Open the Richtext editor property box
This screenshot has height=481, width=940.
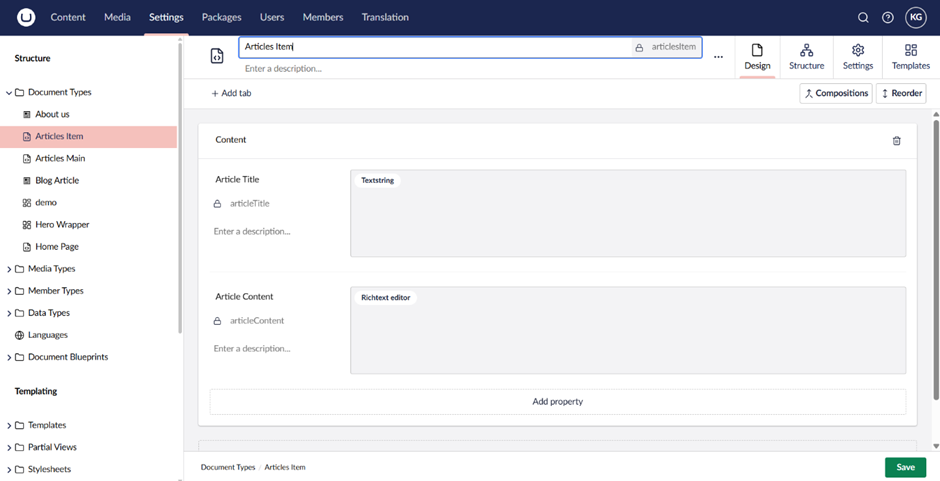tap(628, 330)
